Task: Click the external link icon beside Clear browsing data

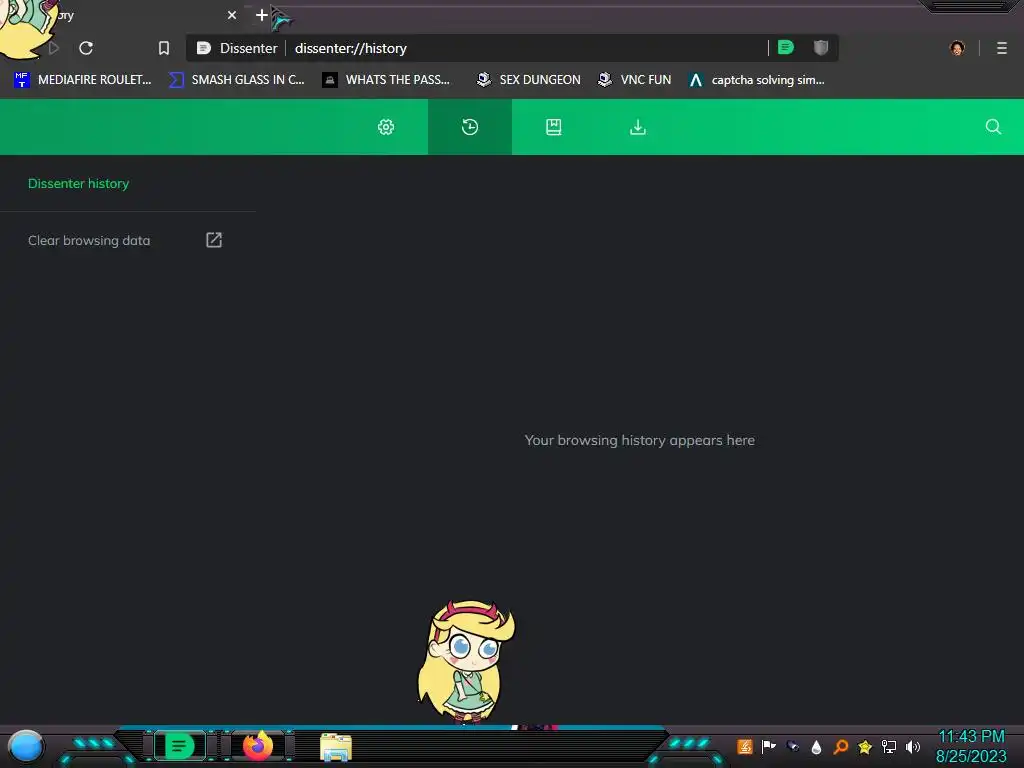Action: tap(214, 240)
